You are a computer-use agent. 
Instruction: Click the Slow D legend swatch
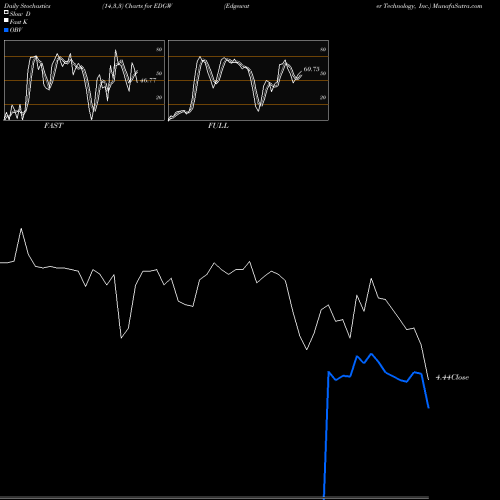(6, 13)
